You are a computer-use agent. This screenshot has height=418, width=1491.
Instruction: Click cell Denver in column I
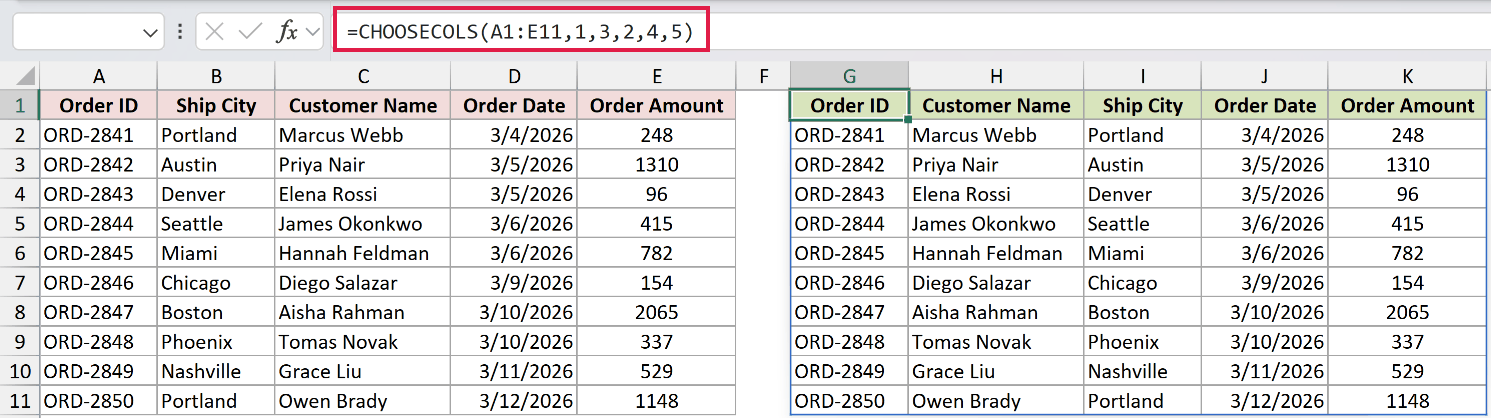1142,194
